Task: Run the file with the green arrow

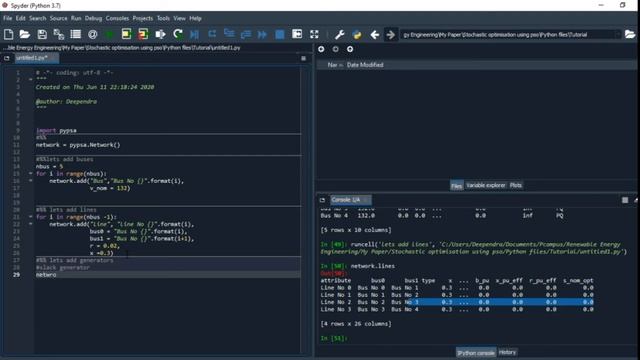Action: pyautogui.click(x=109, y=35)
